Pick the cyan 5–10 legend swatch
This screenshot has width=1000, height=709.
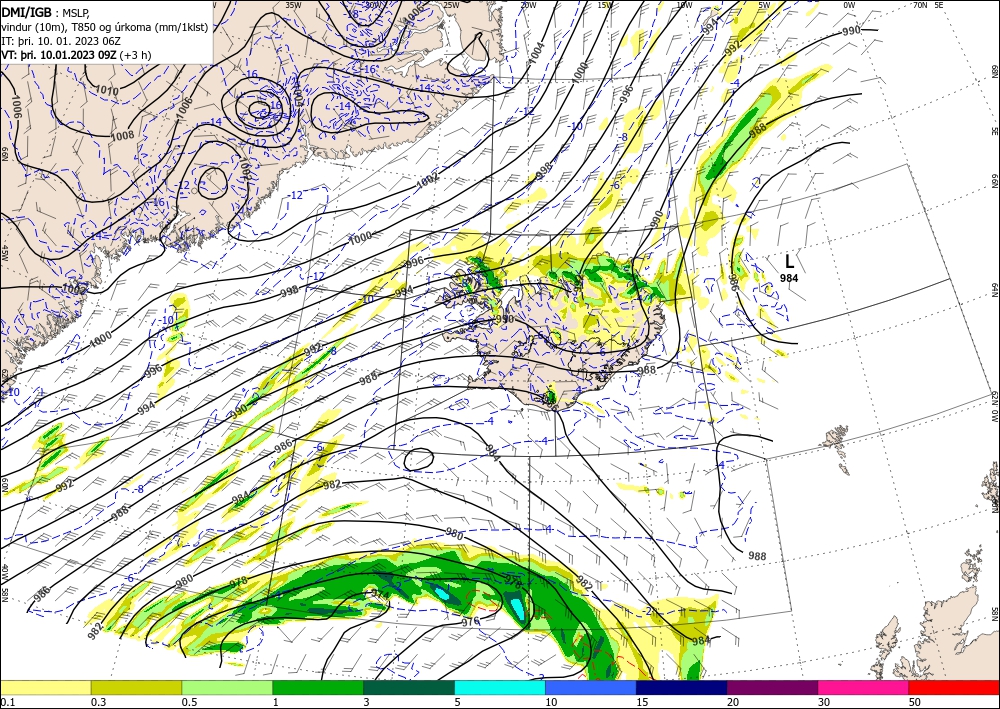[500, 687]
